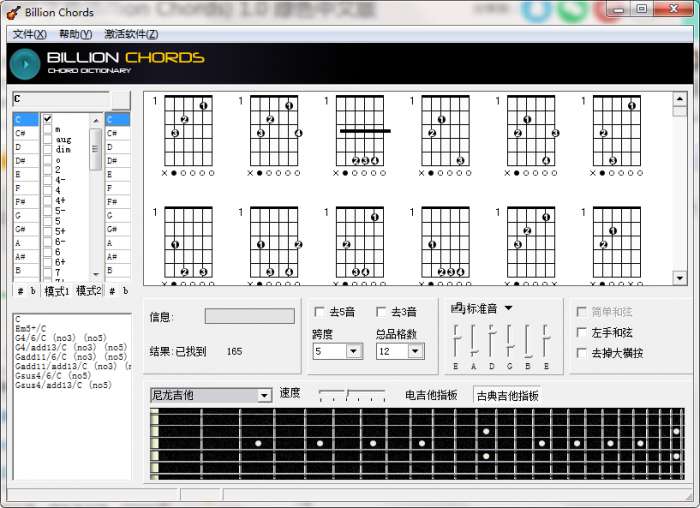The image size is (700, 508).
Task: Click flat (b) button under root note list
Action: [33, 291]
